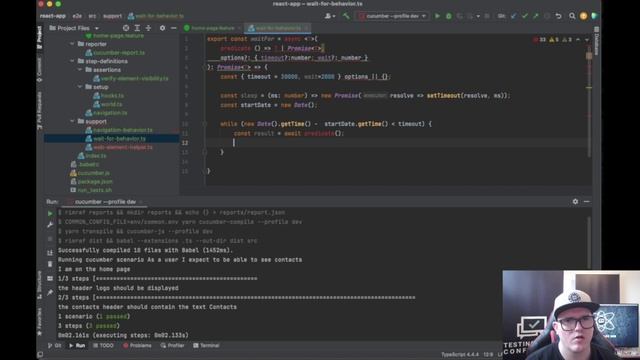Open the Terminal tool window tab
Viewport: 640px width, 360px height.
206,346
